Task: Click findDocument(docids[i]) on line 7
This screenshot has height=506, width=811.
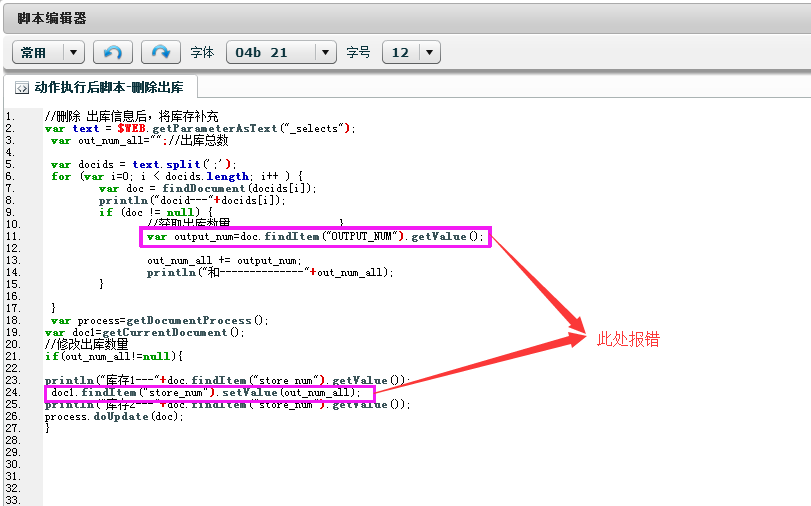Action: pyautogui.click(x=239, y=188)
